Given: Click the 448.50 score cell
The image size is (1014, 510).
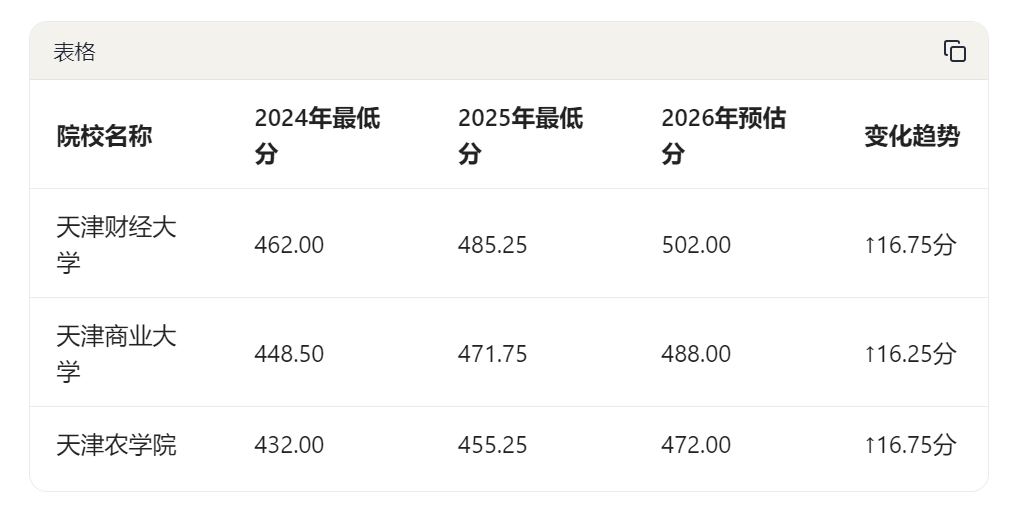Looking at the screenshot, I should [289, 354].
